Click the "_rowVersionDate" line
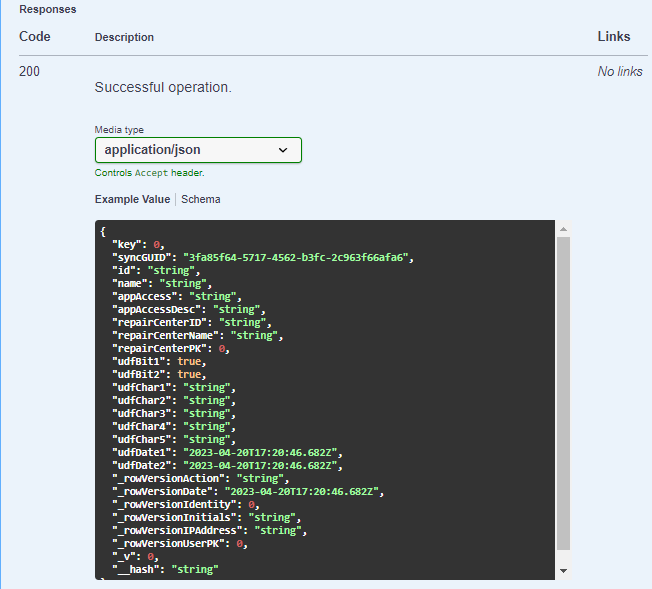Viewport: 652px width, 589px height. tap(248, 491)
